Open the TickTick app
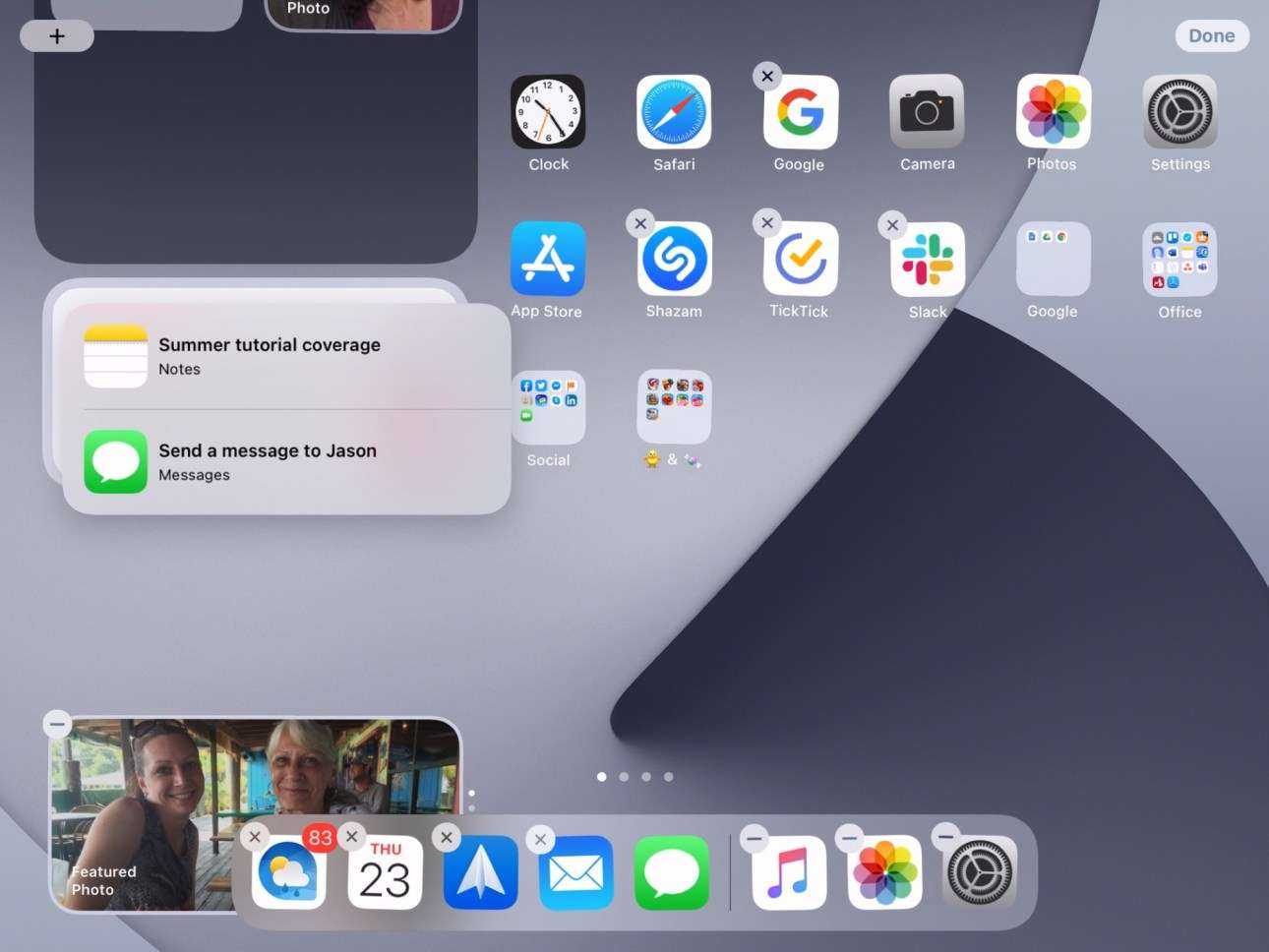Screen dimensions: 1269x952 tap(800, 260)
